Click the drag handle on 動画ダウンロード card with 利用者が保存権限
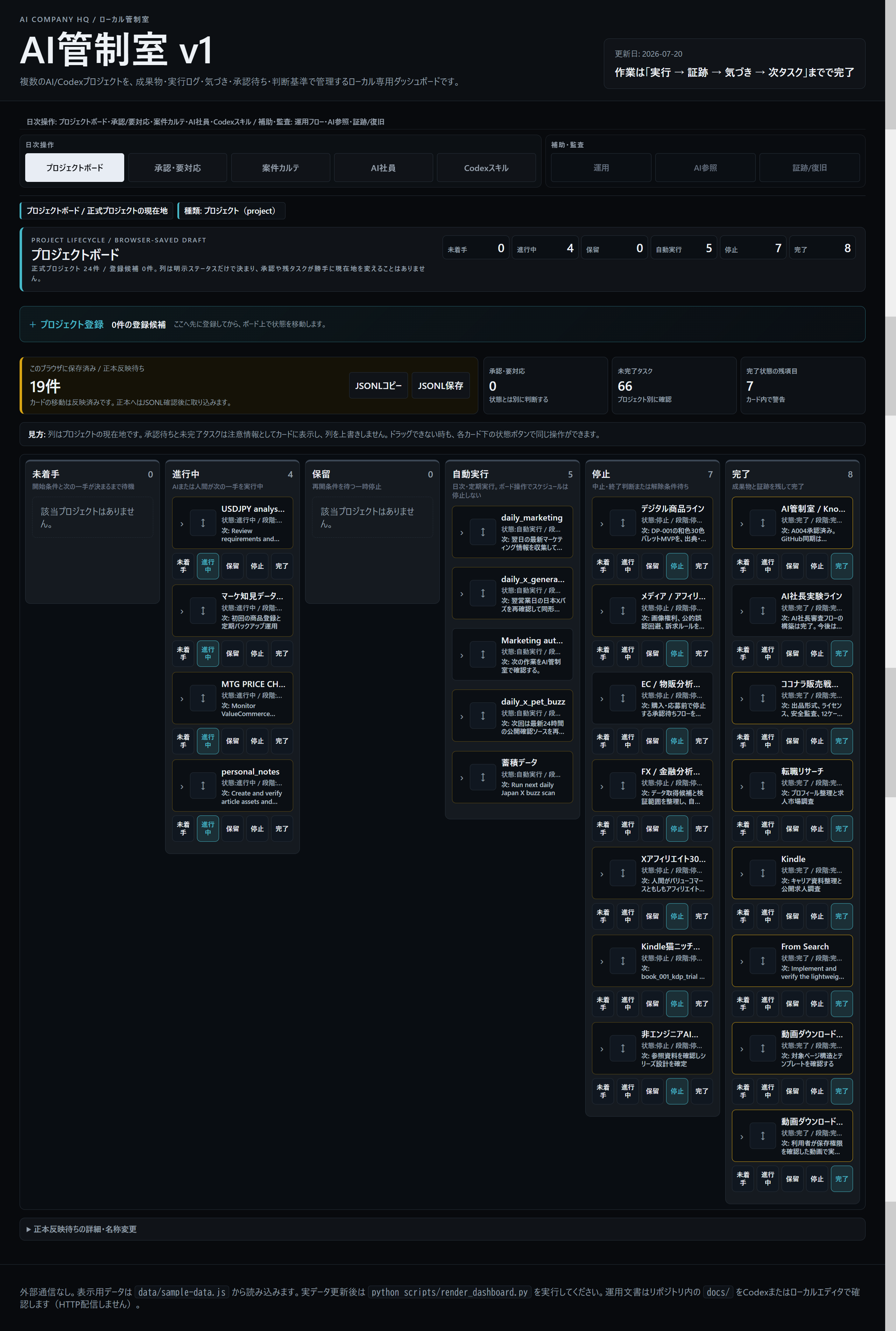Viewport: 896px width, 1331px height. 763,1136
